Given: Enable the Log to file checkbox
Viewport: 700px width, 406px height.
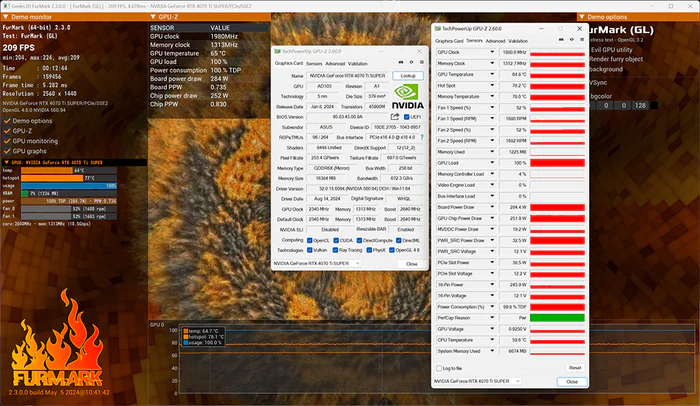Looking at the screenshot, I should (x=439, y=368).
